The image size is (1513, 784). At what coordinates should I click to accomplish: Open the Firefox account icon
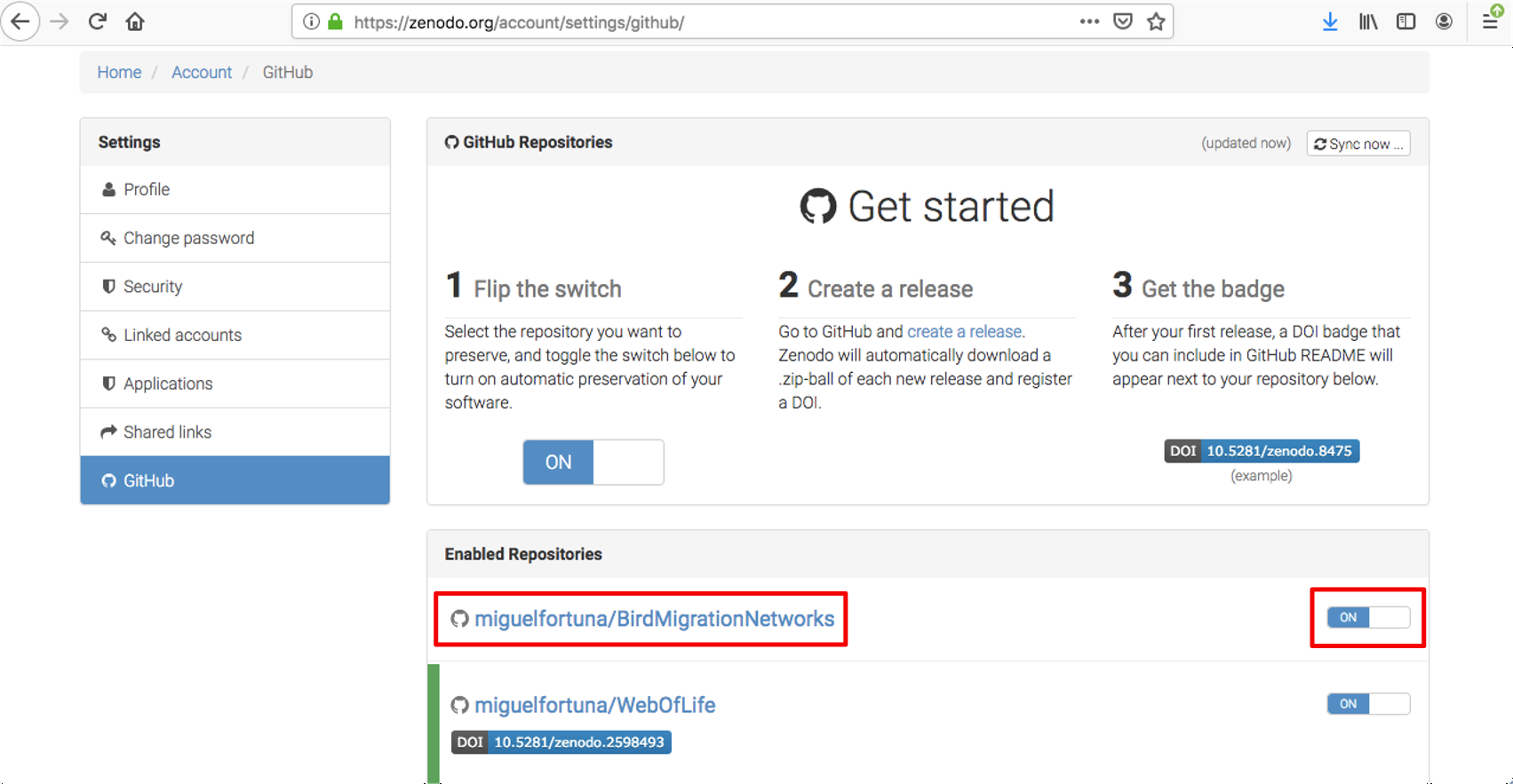point(1445,21)
